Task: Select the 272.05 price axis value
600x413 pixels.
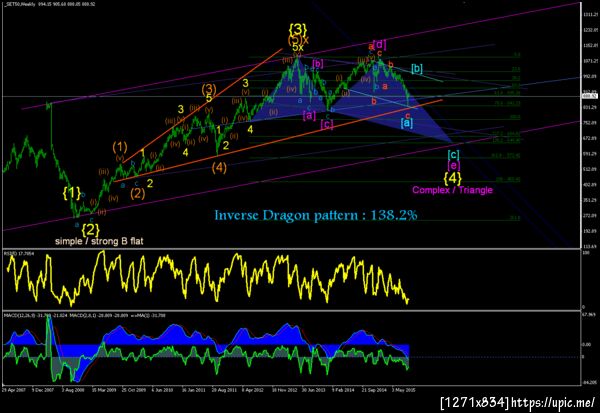Action: coord(589,215)
